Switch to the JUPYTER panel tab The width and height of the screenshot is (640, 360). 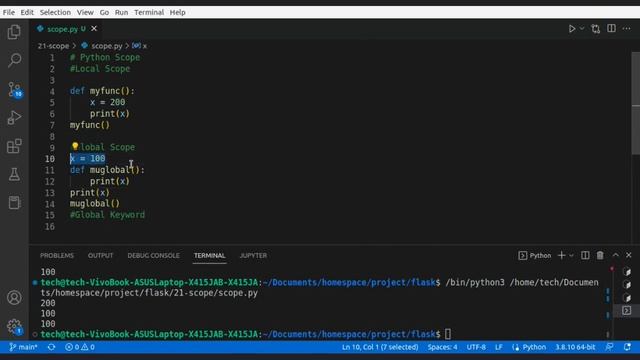[x=253, y=256]
